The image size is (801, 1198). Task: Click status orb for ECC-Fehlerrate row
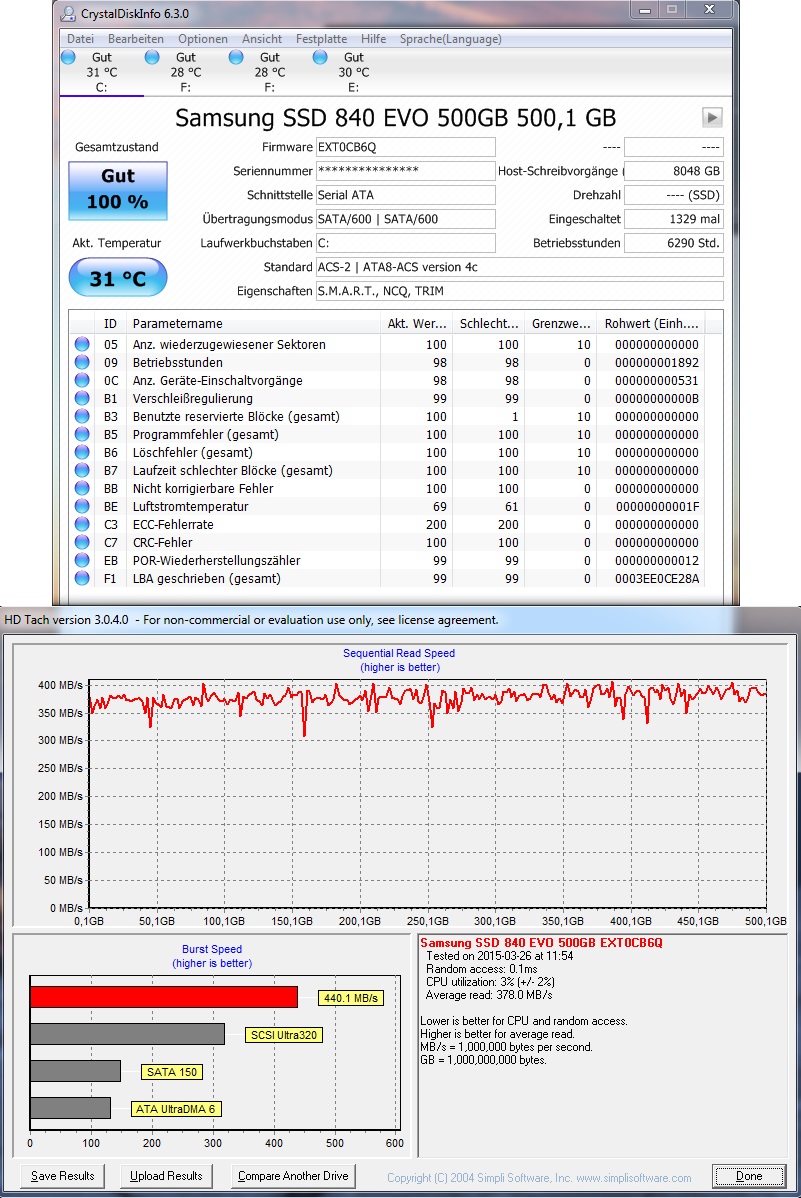tap(82, 524)
